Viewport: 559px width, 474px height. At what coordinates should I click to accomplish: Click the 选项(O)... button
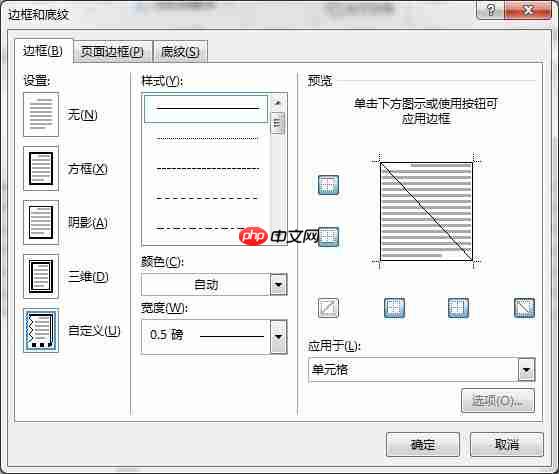[498, 401]
